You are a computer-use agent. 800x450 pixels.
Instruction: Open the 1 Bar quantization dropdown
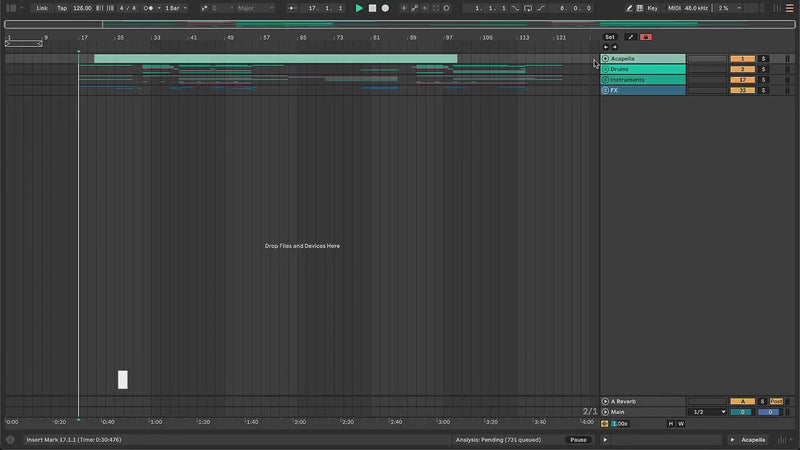tap(177, 8)
